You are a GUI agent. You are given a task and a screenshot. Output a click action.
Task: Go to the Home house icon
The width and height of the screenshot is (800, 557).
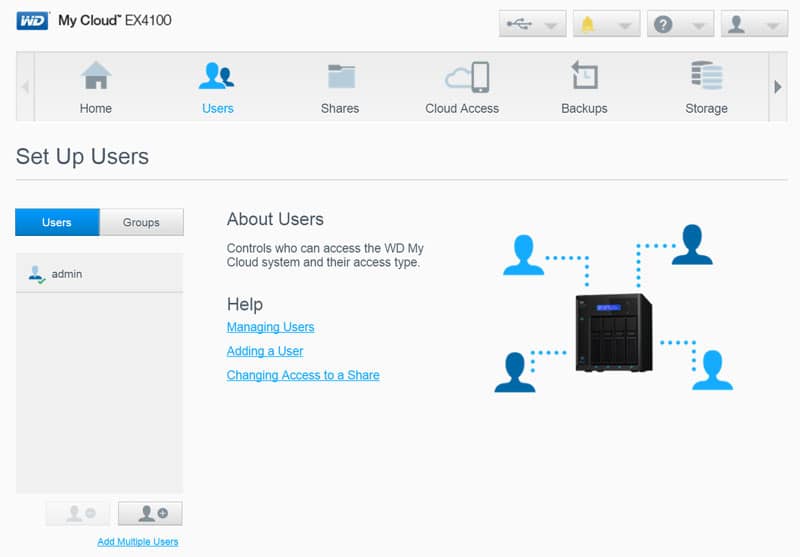coord(96,75)
